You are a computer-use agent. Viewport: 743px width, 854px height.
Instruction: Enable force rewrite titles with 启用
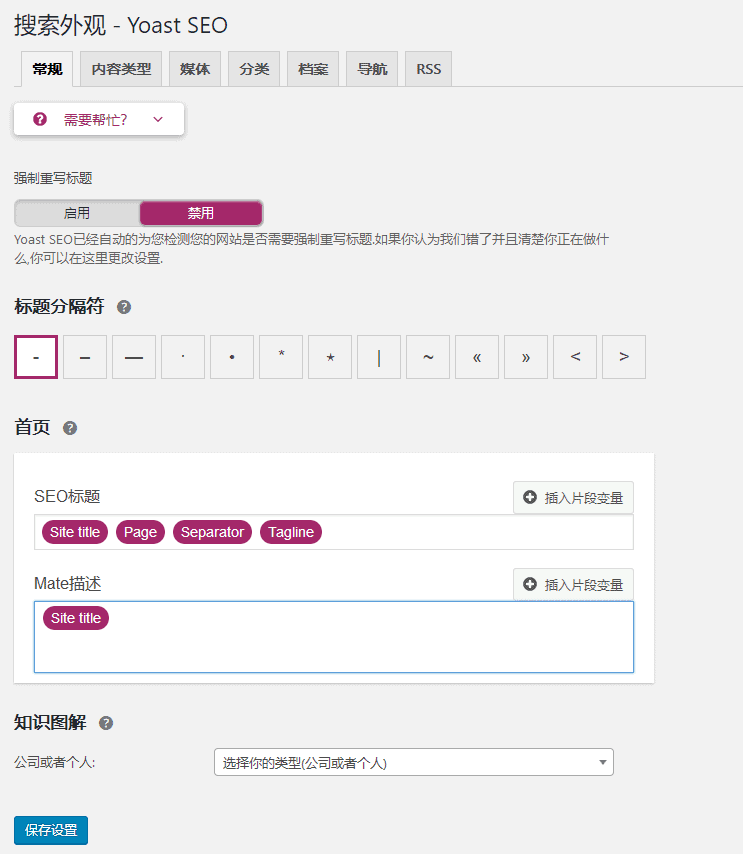point(77,213)
